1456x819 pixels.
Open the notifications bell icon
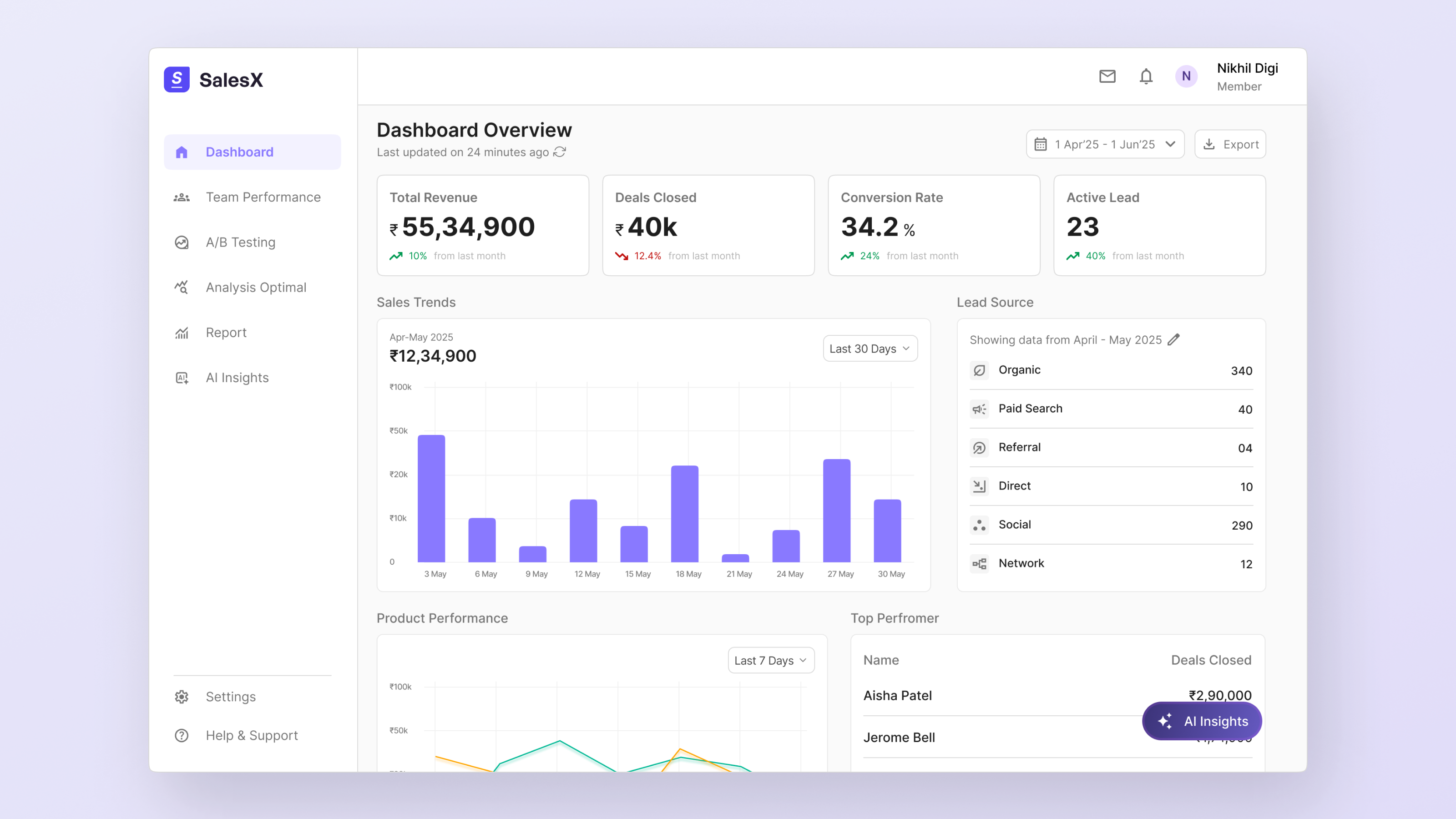(1146, 76)
